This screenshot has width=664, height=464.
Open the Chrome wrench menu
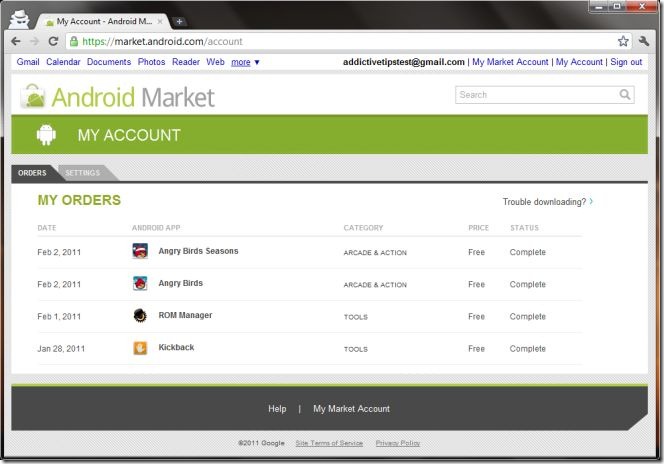pyautogui.click(x=644, y=41)
